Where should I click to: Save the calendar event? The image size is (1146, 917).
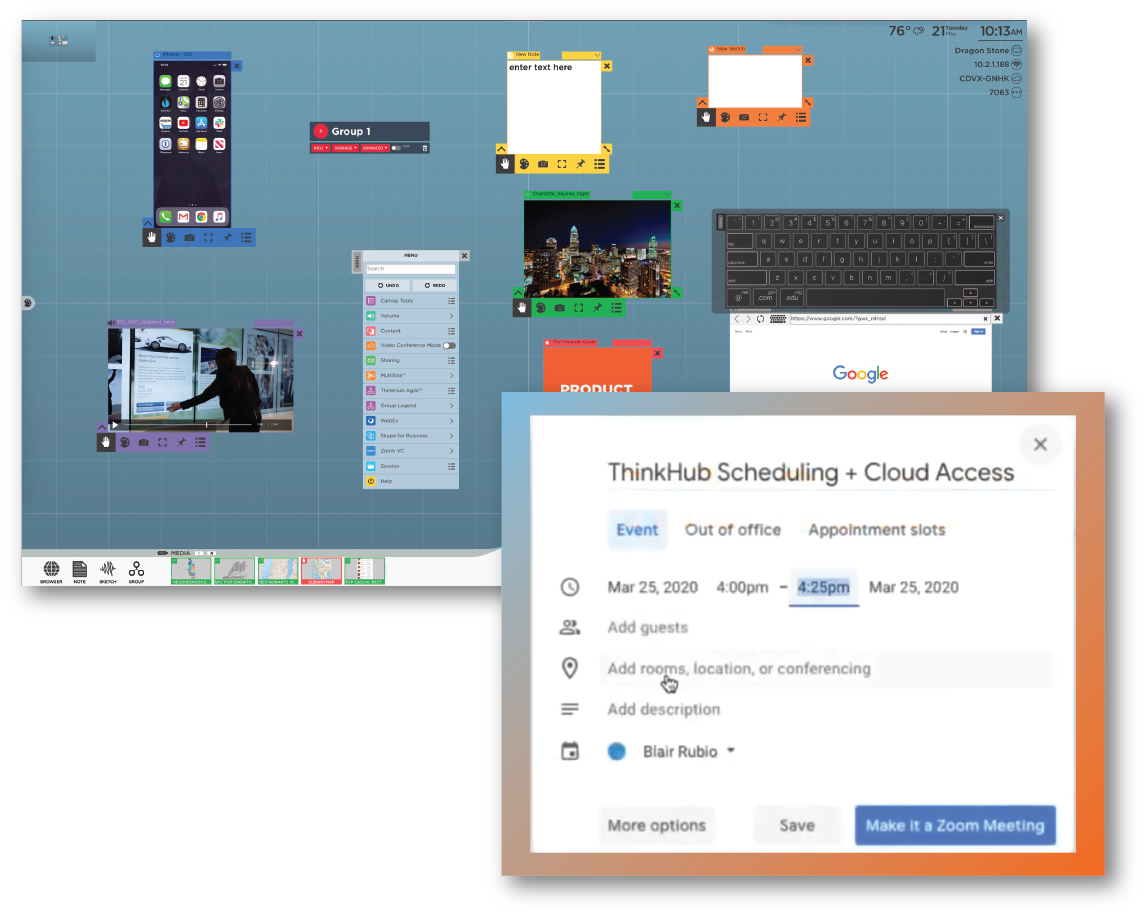pos(797,825)
